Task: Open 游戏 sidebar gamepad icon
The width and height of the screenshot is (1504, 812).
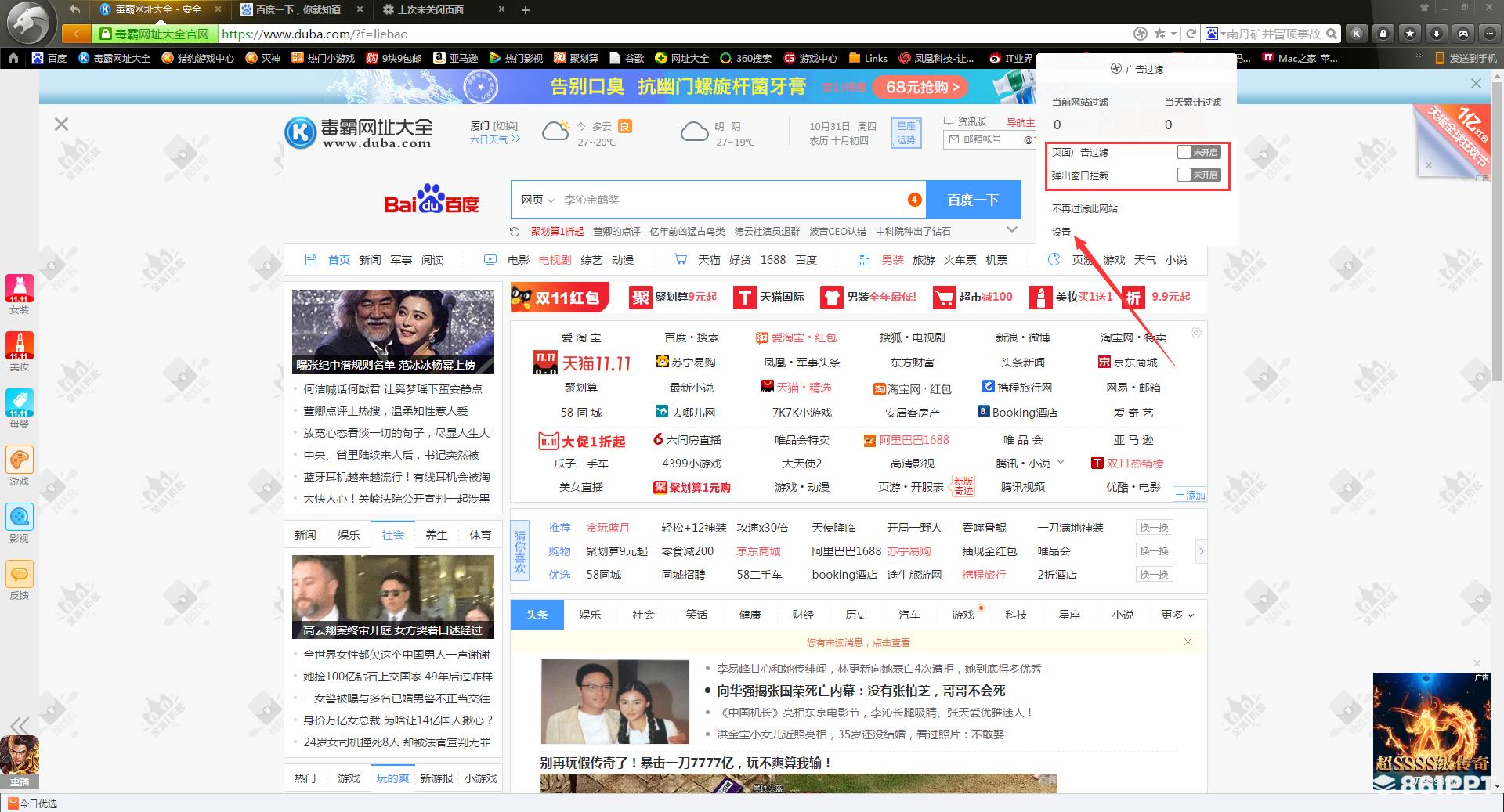Action: click(x=20, y=460)
